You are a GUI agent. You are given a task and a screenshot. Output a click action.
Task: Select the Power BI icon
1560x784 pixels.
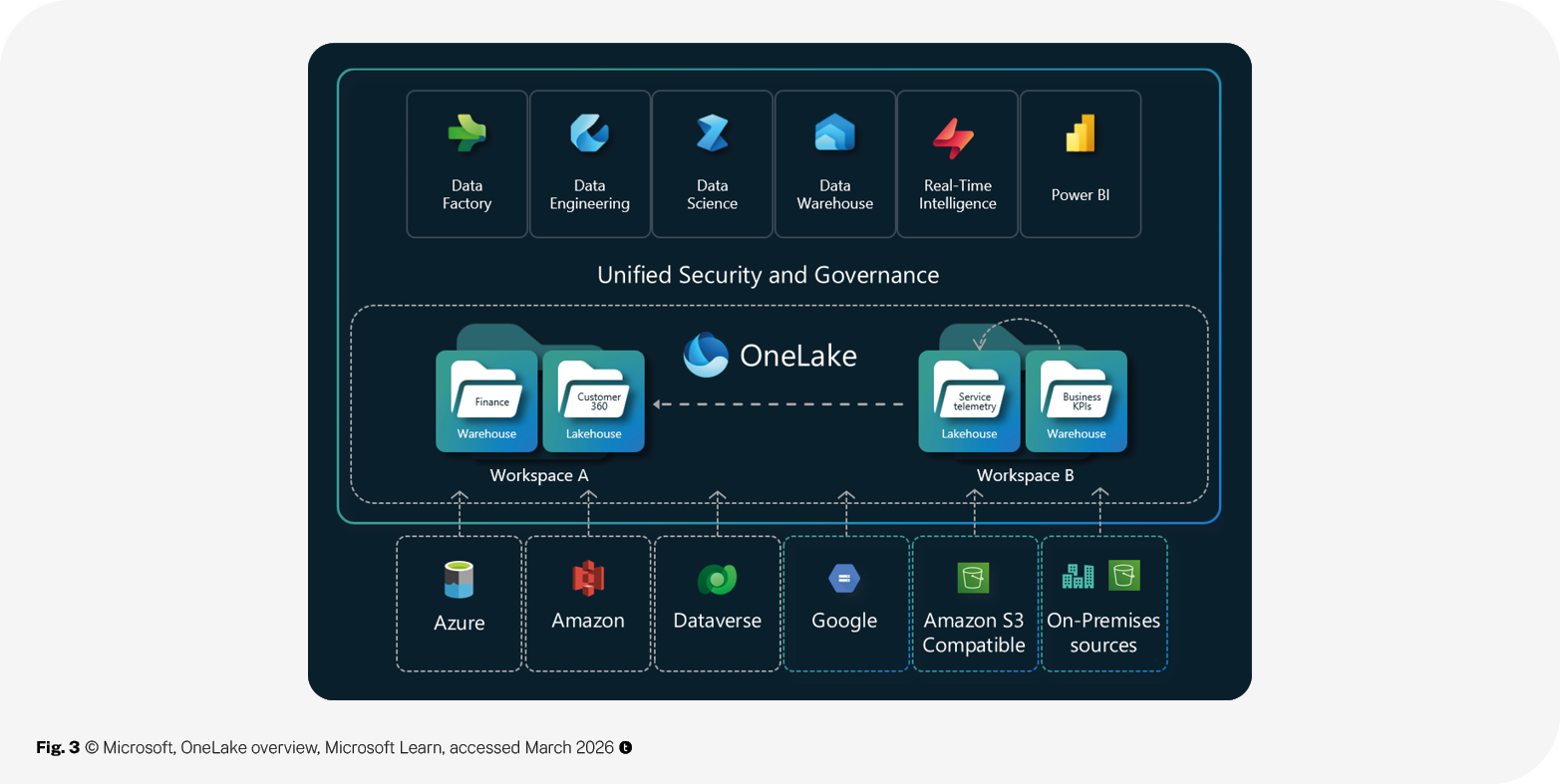point(1081,133)
